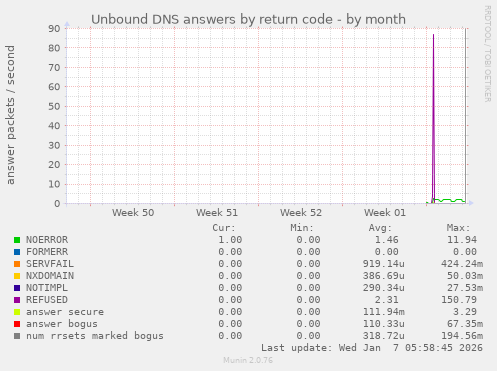Screen dimensions: 497x371
Task: Click NXDOMAIN max value 50.03m
Action: pos(465,276)
